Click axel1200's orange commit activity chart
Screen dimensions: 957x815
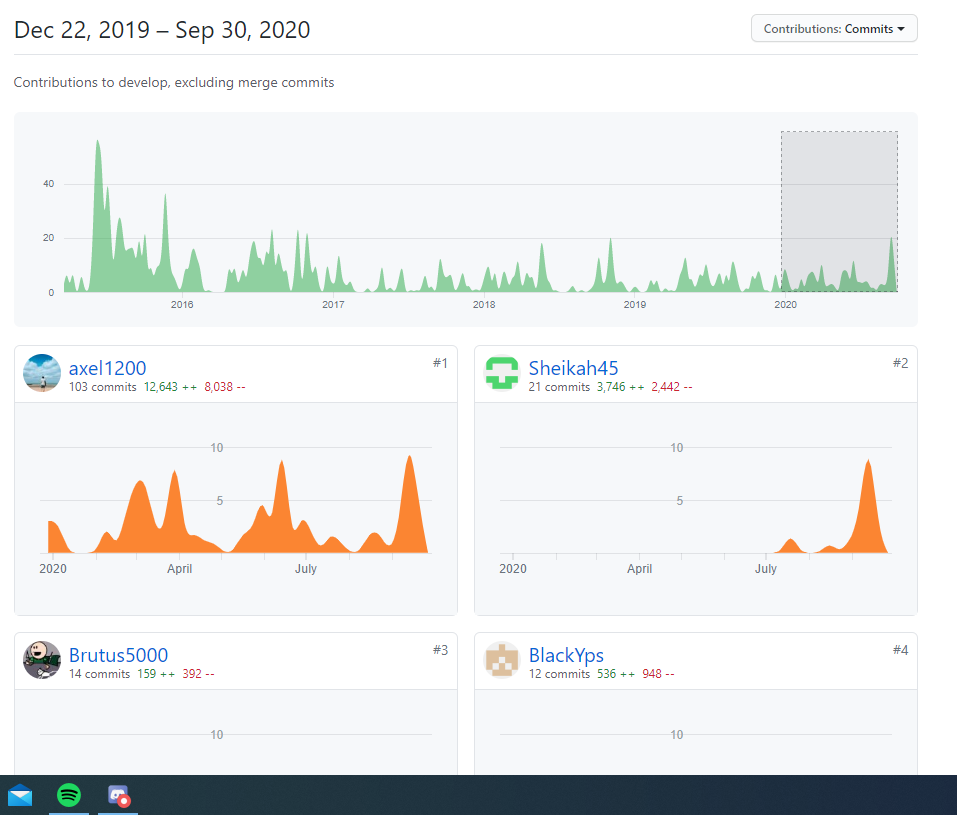(238, 504)
